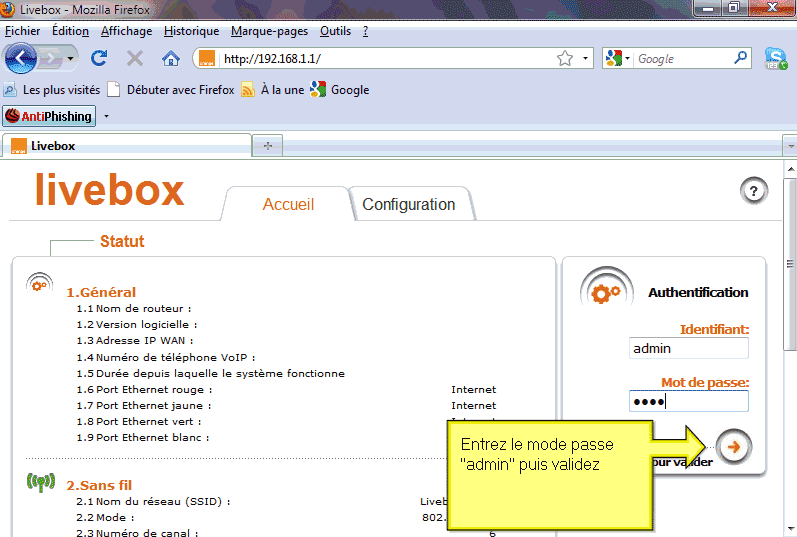Click the 2.Sans fil heading
This screenshot has height=537, width=797.
99,485
